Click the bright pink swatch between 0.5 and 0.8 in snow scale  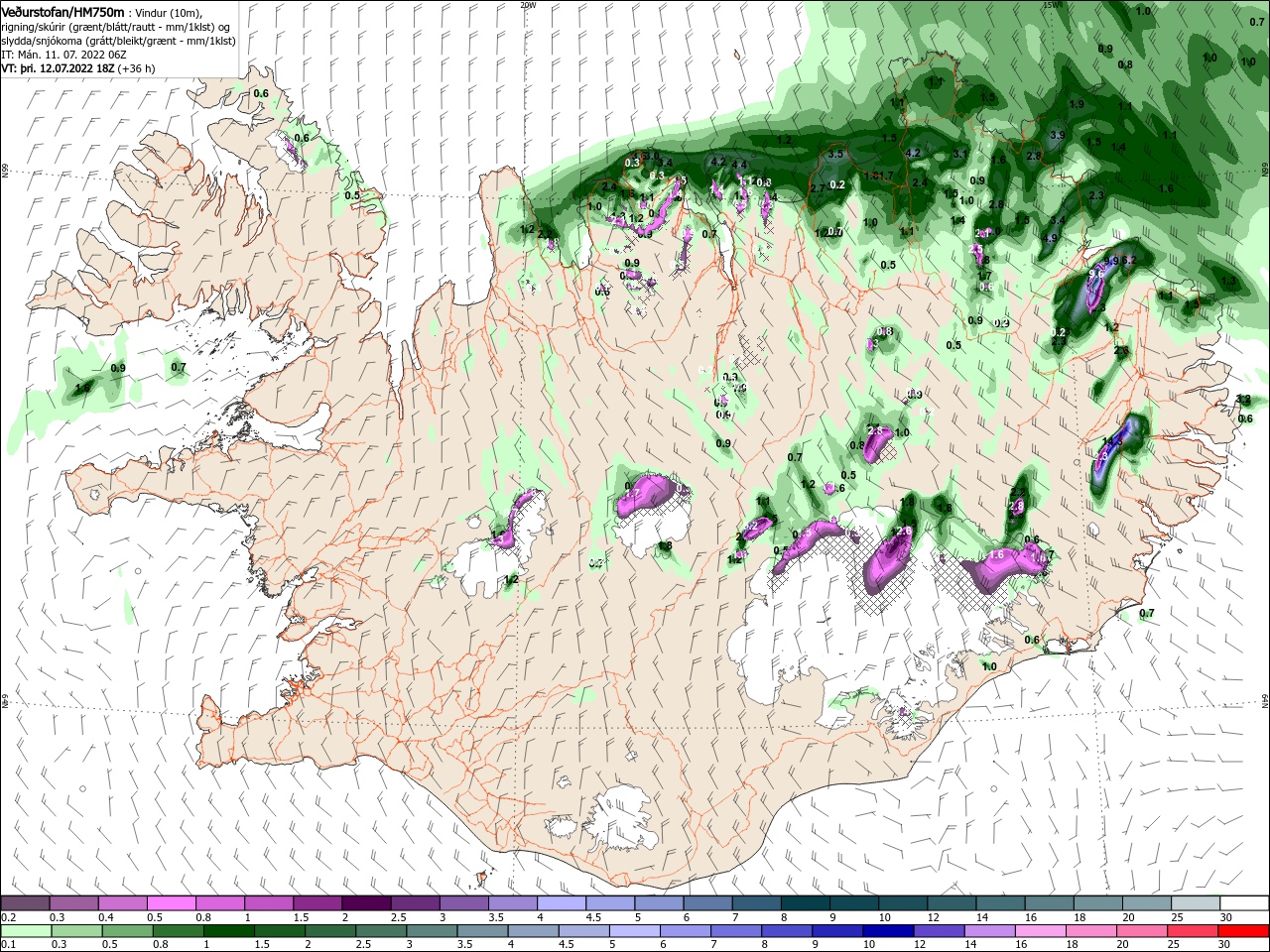tap(171, 903)
